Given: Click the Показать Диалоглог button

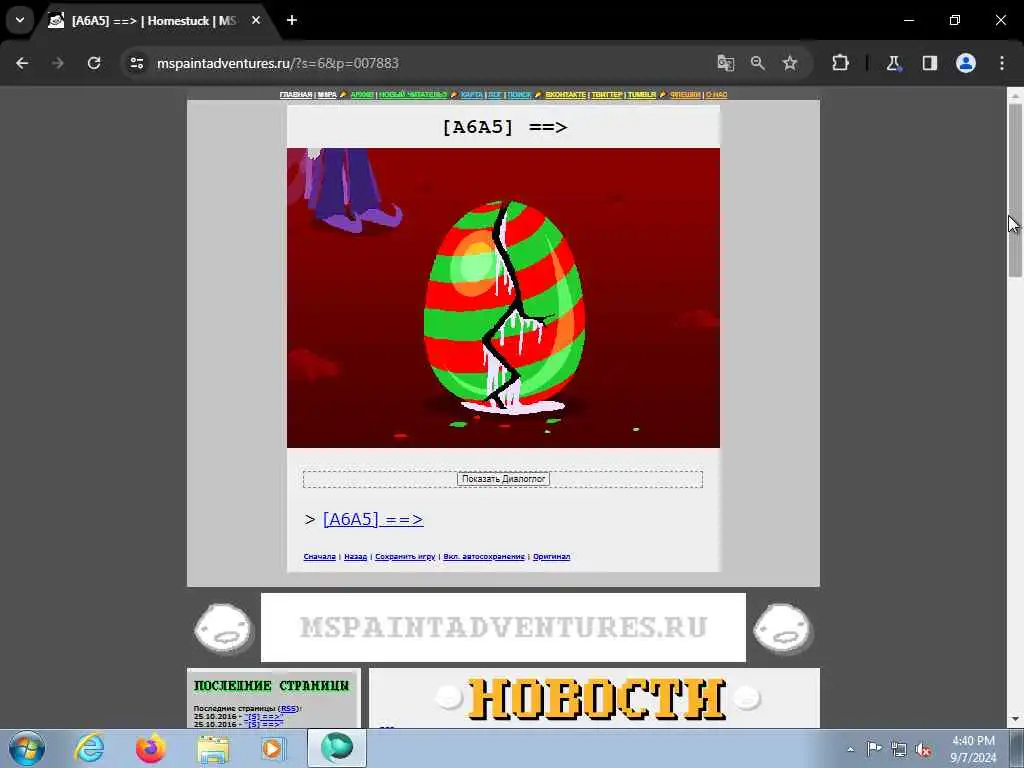Looking at the screenshot, I should pos(503,479).
